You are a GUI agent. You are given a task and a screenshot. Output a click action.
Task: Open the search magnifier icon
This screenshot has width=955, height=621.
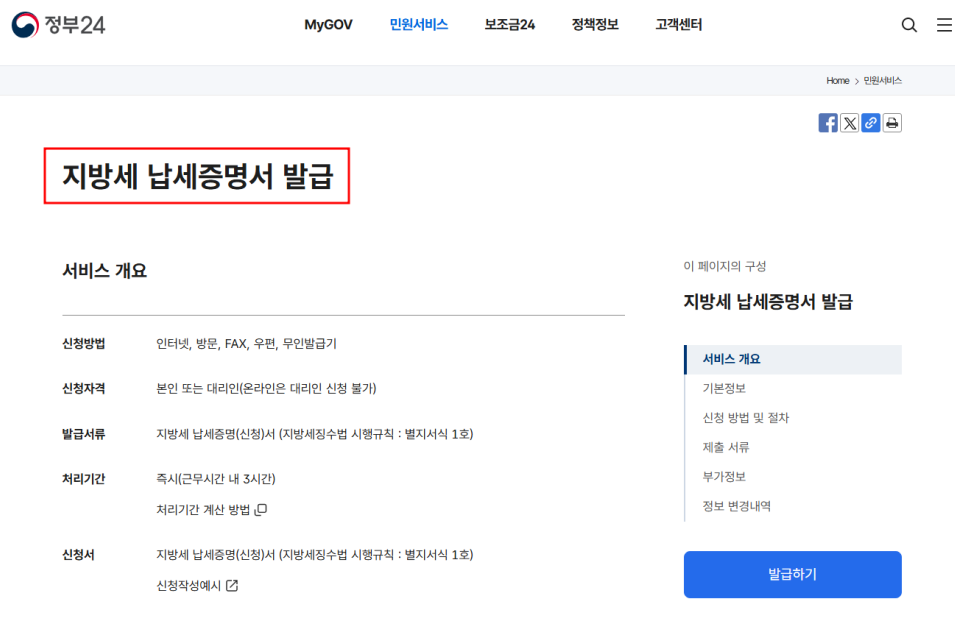[909, 25]
